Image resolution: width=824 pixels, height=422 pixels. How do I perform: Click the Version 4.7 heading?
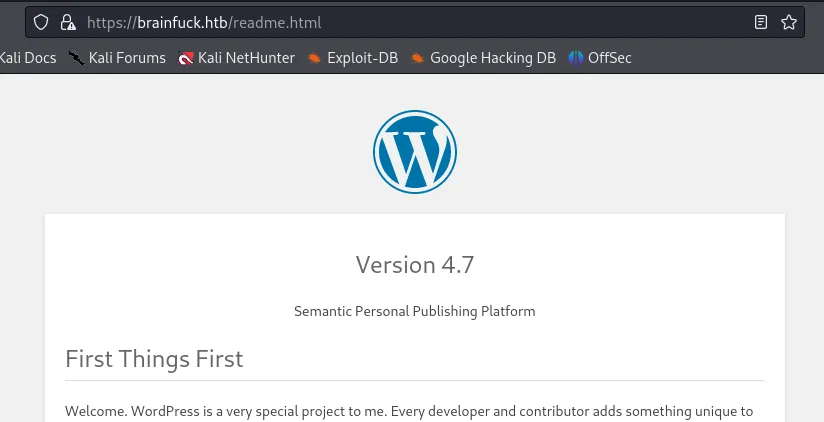(415, 264)
